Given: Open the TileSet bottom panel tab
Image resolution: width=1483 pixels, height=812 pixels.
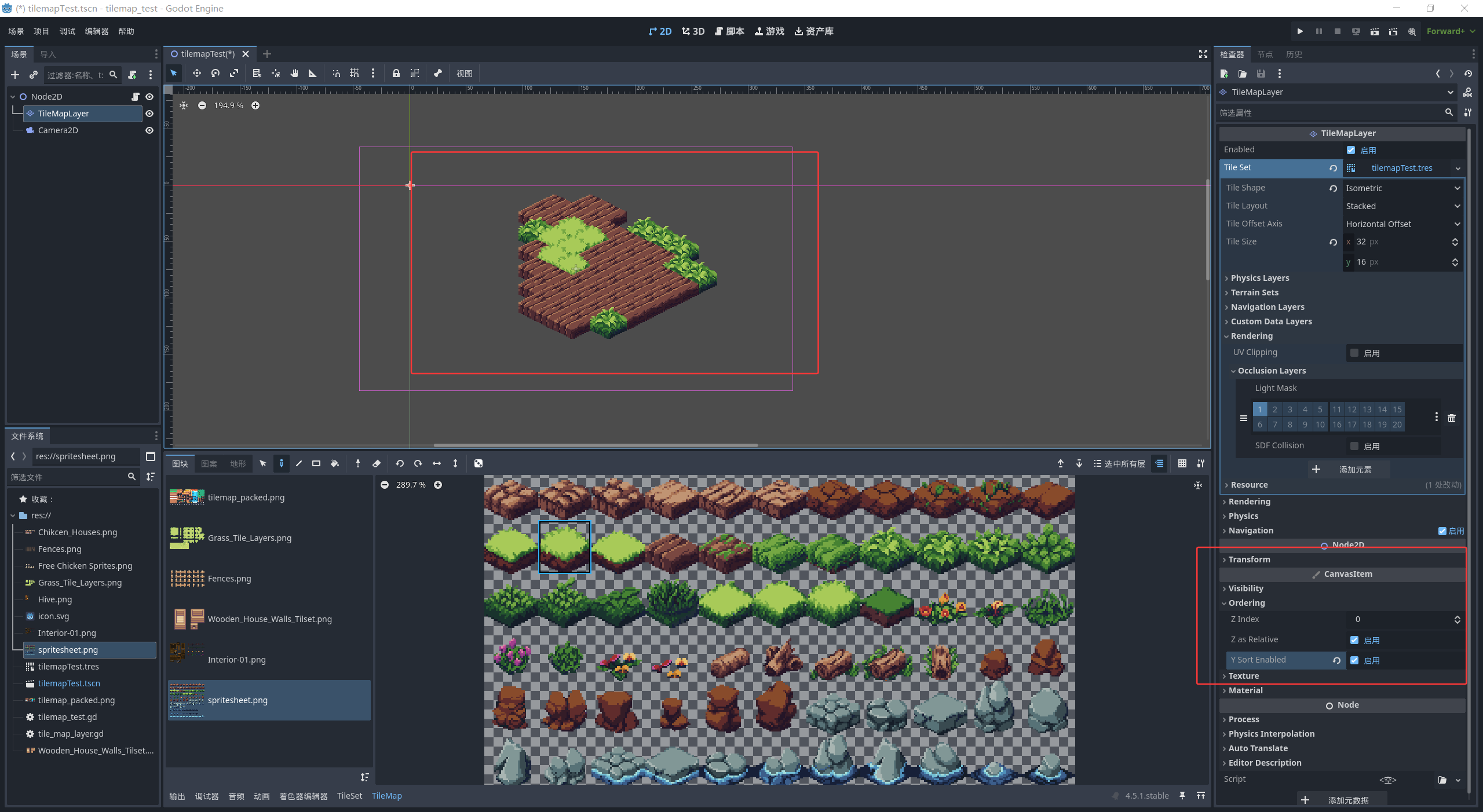Looking at the screenshot, I should tap(349, 796).
